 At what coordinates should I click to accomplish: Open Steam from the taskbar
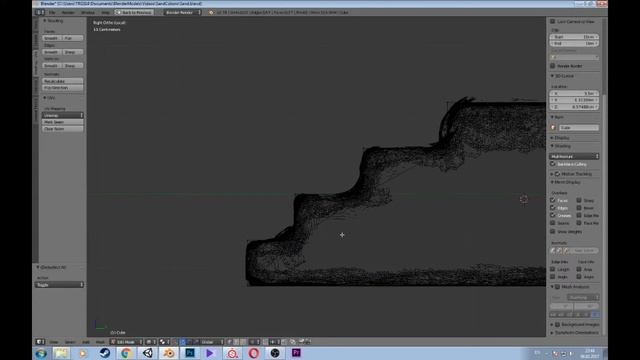[x=104, y=353]
